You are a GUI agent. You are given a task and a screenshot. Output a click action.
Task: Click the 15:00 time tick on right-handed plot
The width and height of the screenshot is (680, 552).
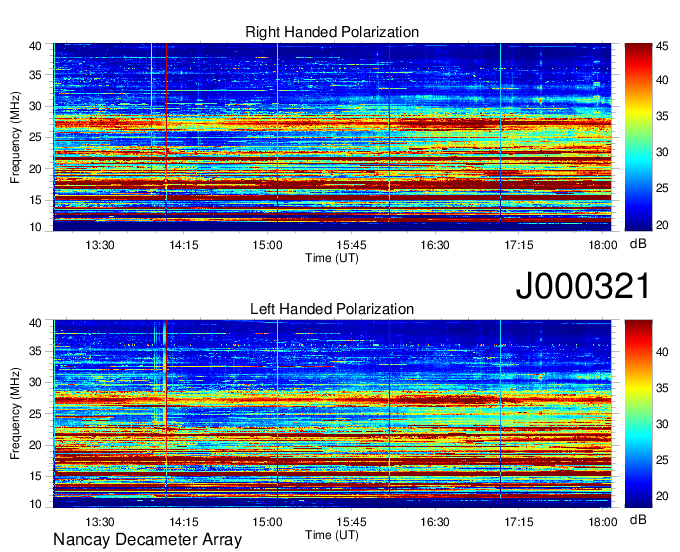pyautogui.click(x=268, y=245)
